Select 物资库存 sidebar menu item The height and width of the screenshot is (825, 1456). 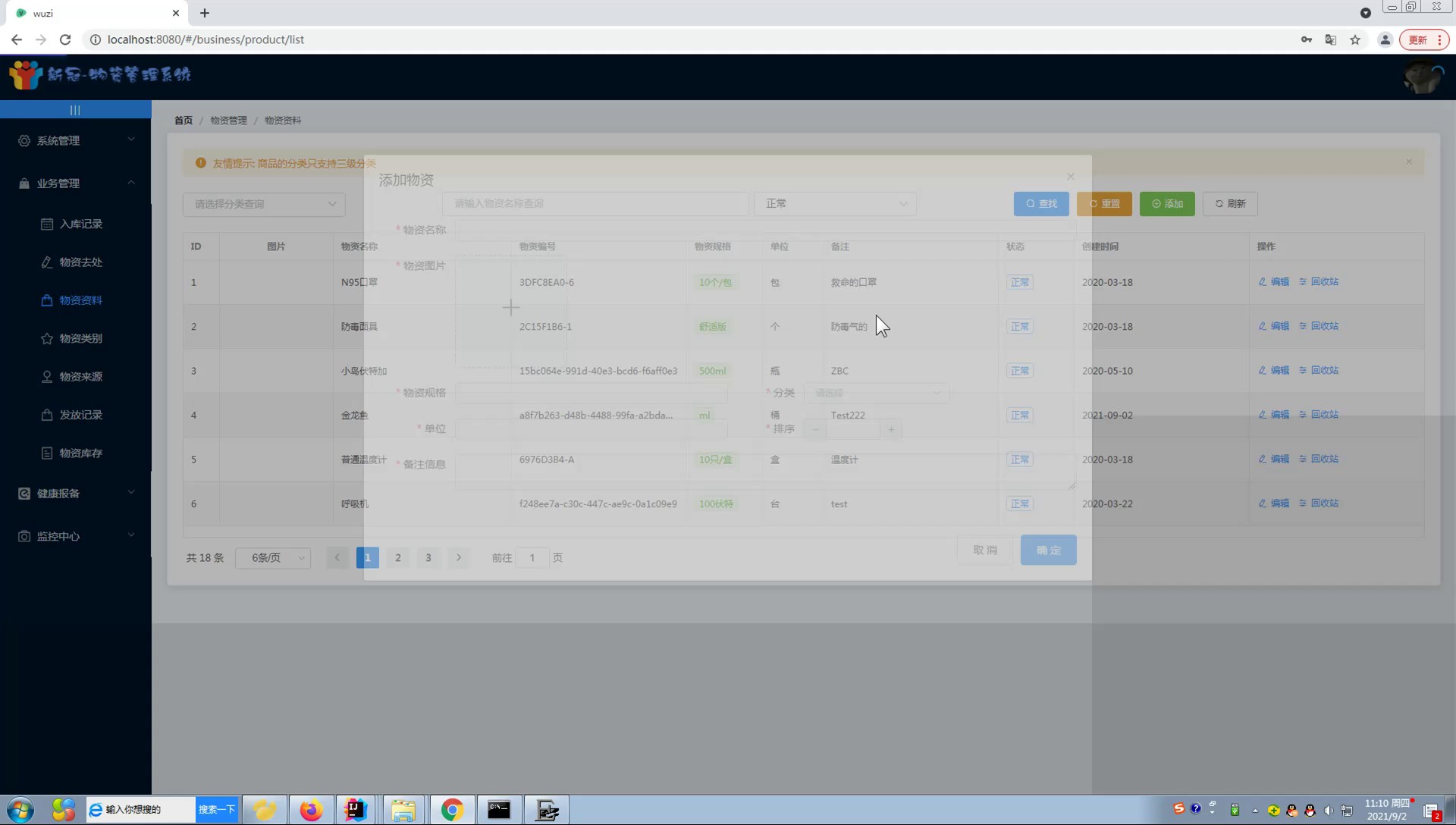click(x=80, y=453)
